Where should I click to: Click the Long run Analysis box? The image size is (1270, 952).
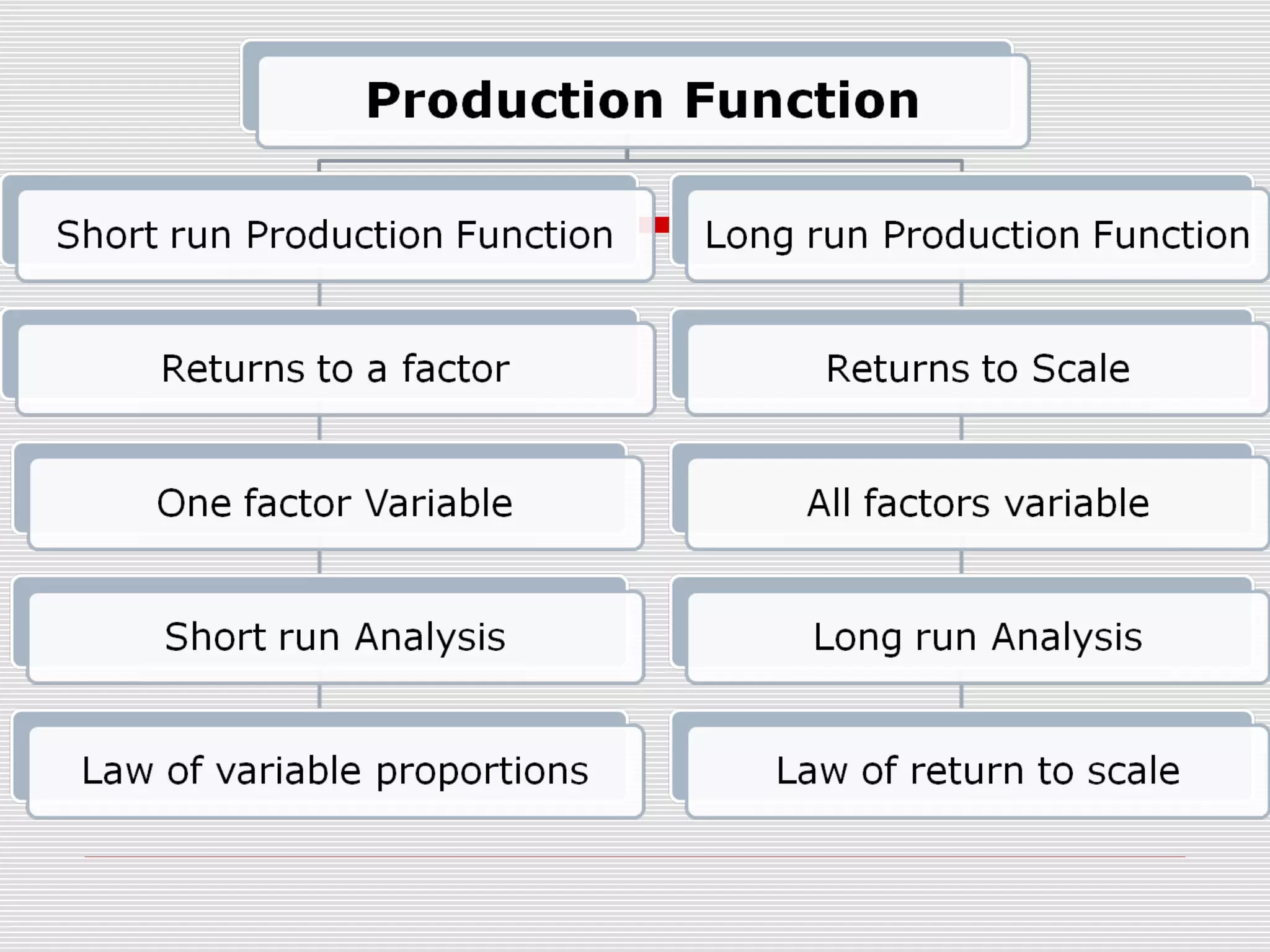(x=977, y=637)
